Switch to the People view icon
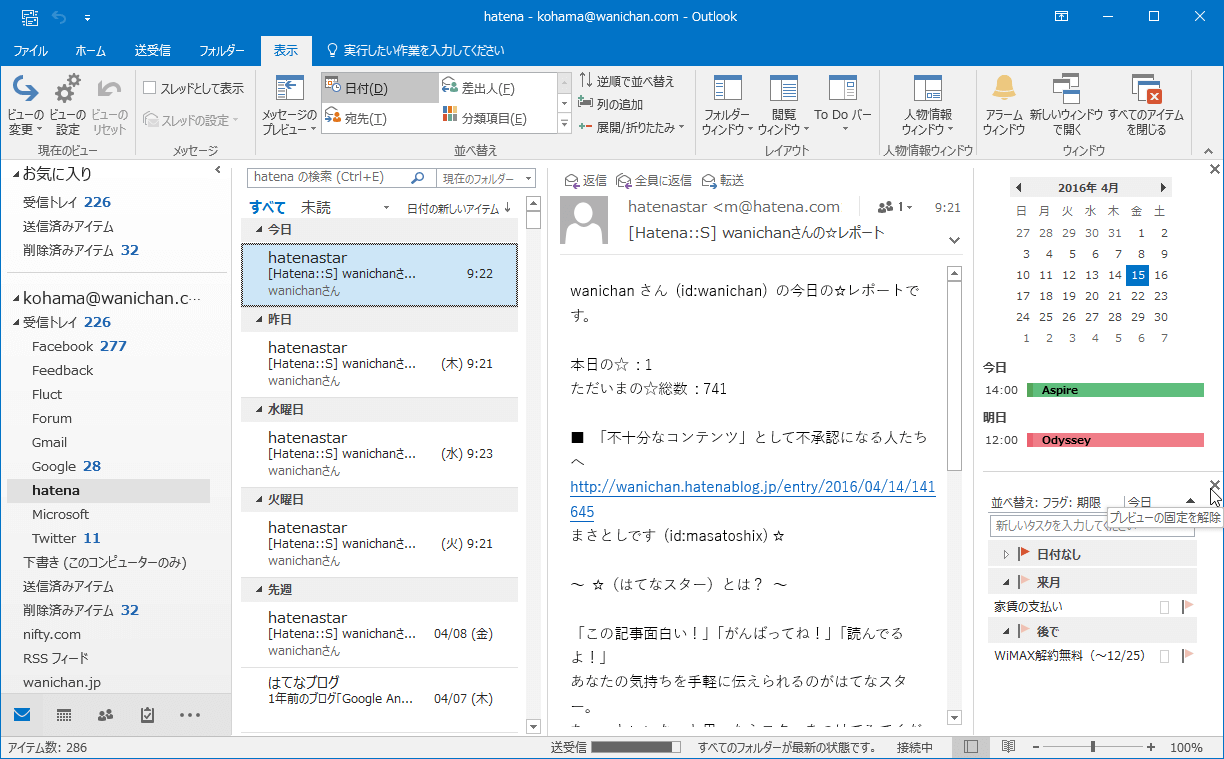1224x759 pixels. pos(106,715)
